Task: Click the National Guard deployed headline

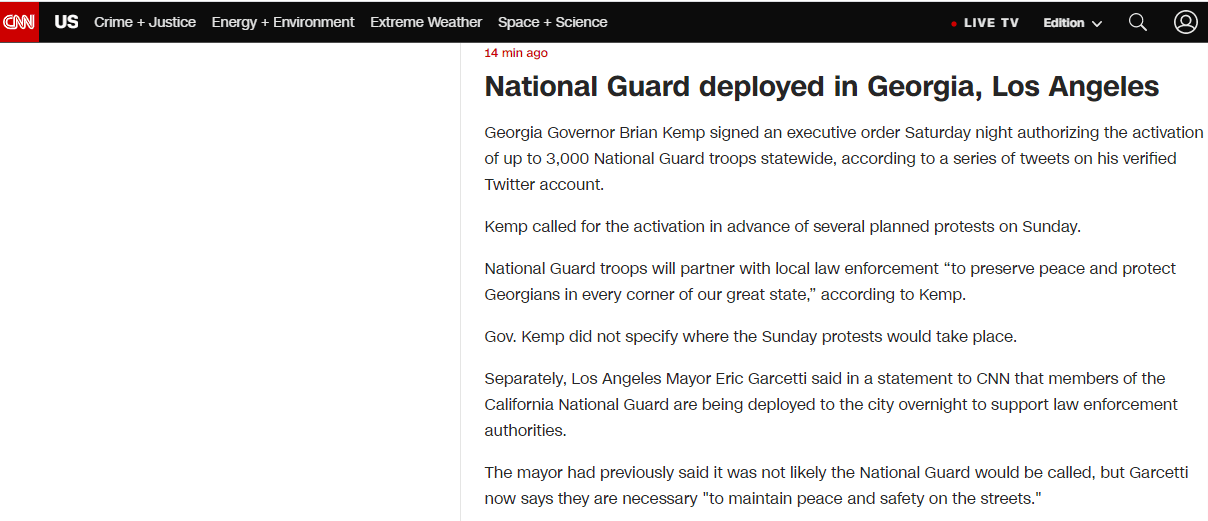Action: (x=821, y=87)
